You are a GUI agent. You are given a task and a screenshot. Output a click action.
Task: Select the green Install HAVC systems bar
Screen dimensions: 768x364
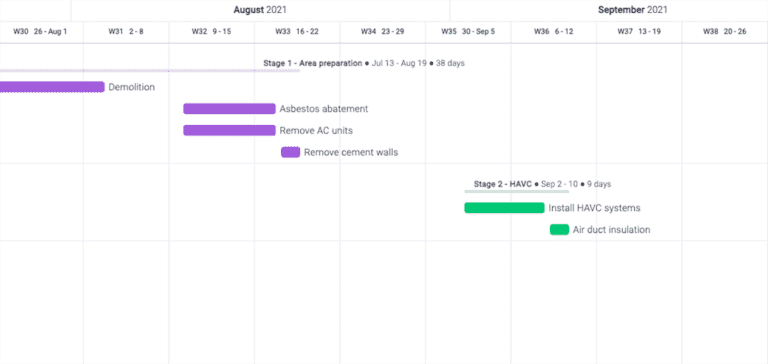pyautogui.click(x=504, y=208)
